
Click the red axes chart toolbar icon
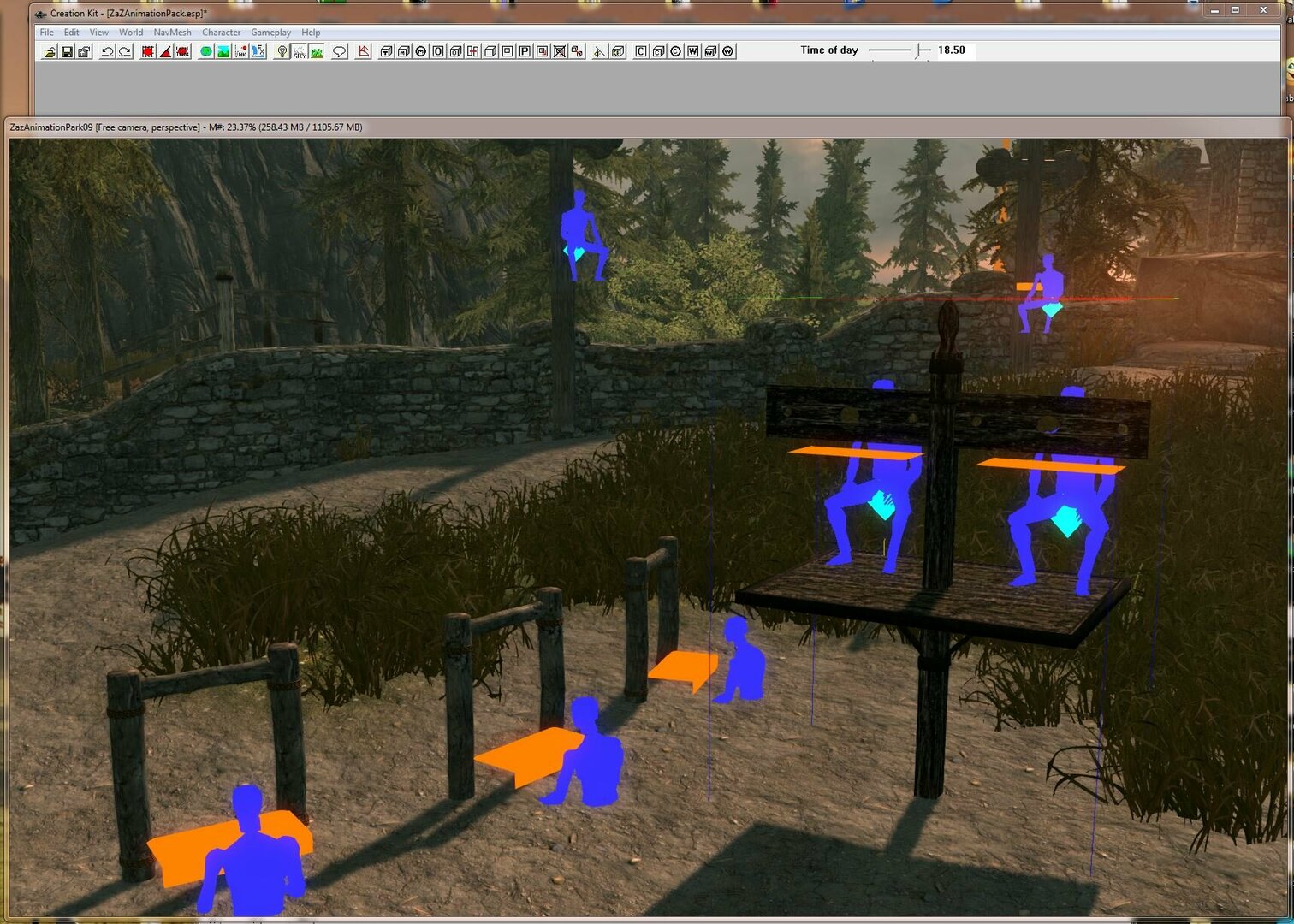[364, 51]
